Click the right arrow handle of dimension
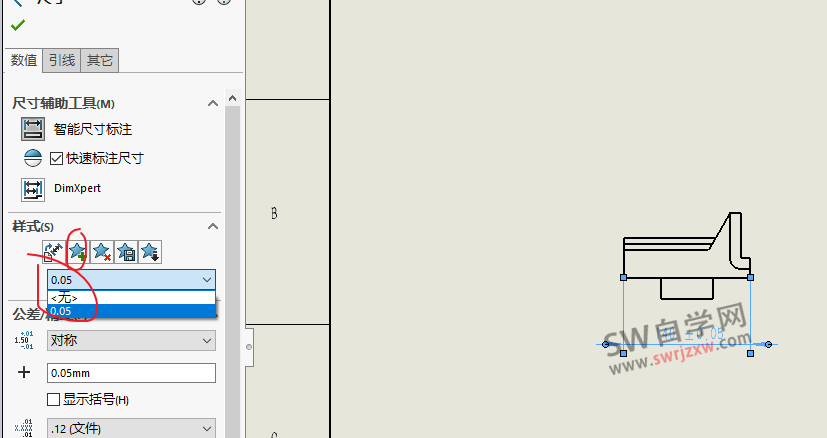 768,345
